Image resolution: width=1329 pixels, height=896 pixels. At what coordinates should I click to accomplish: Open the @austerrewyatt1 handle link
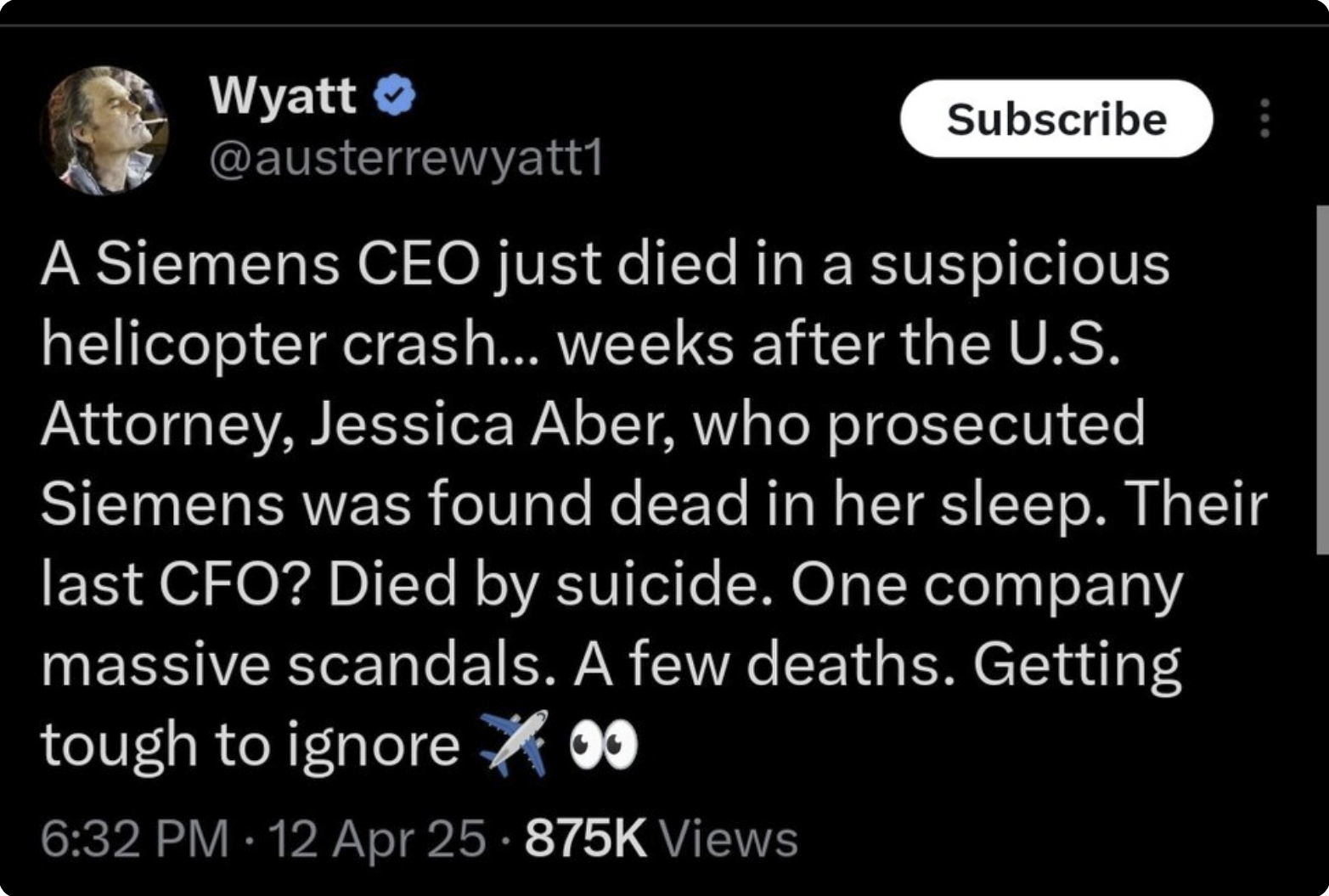click(x=406, y=157)
